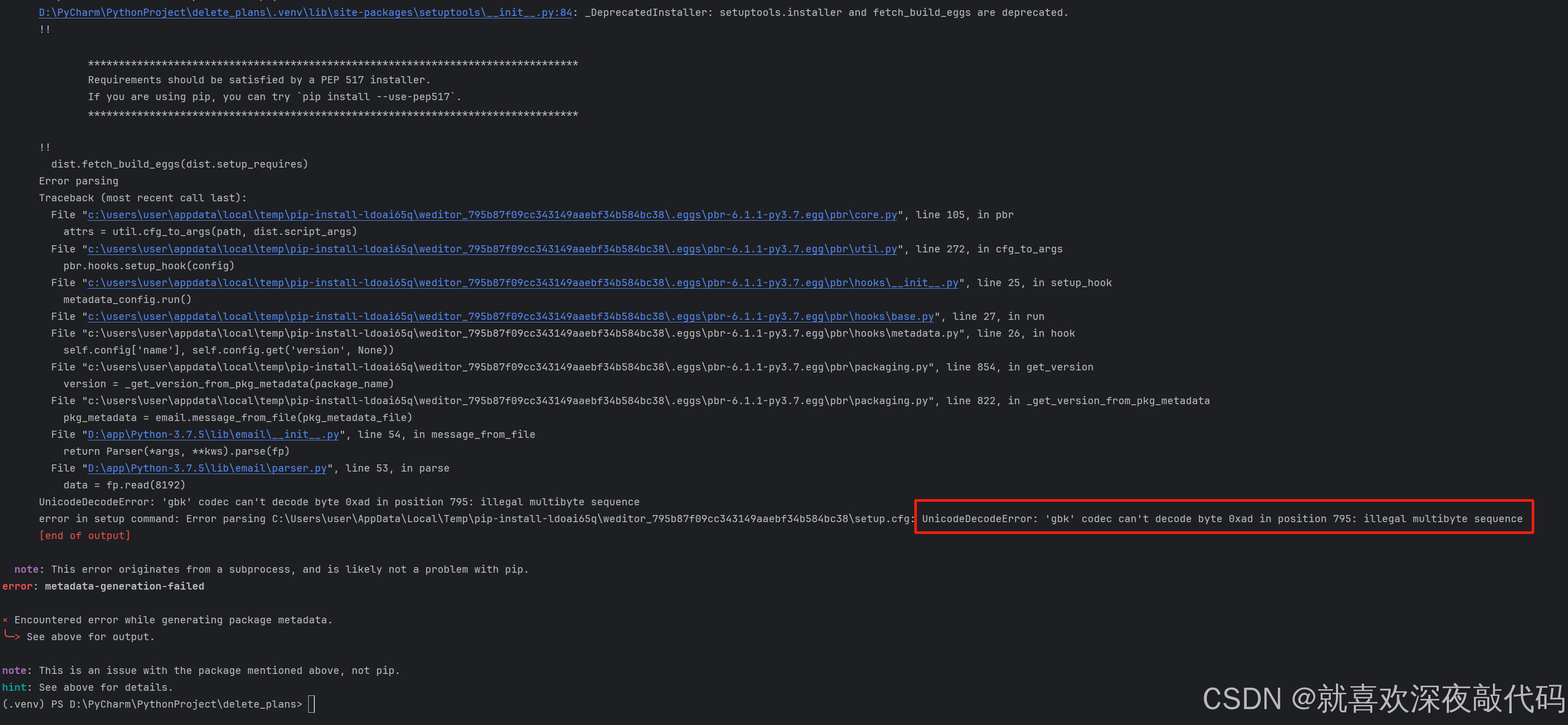Open the pbr\util.py traceback link
Image resolution: width=1568 pixels, height=725 pixels.
pyautogui.click(x=493, y=249)
